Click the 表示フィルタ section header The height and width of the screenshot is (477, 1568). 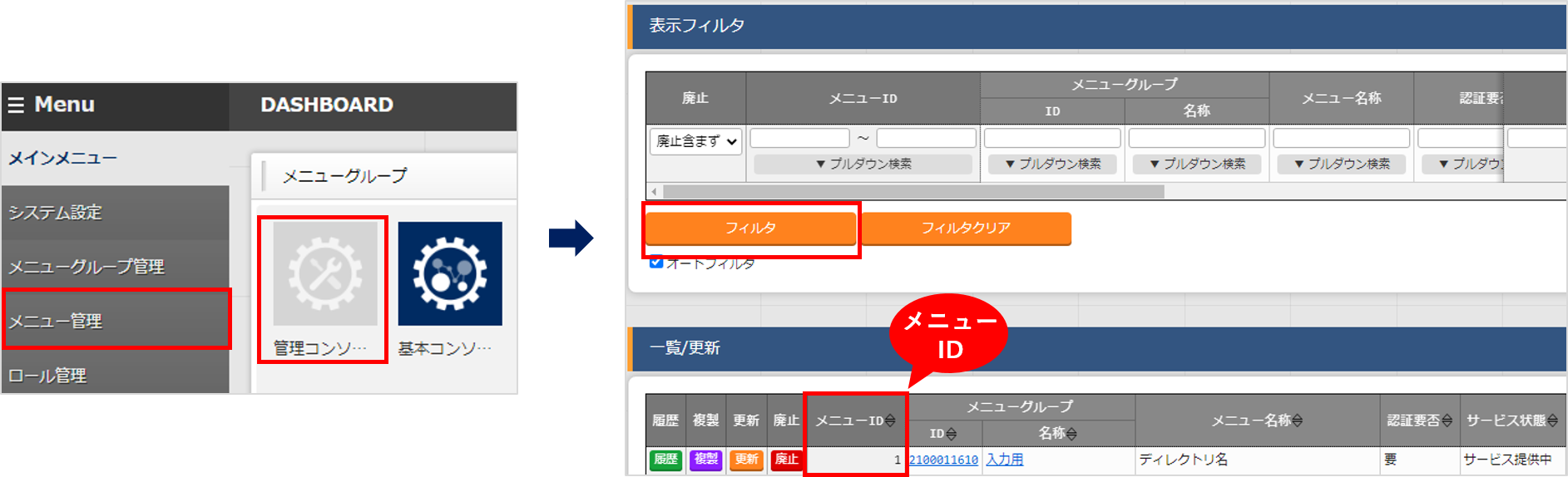point(1097,27)
